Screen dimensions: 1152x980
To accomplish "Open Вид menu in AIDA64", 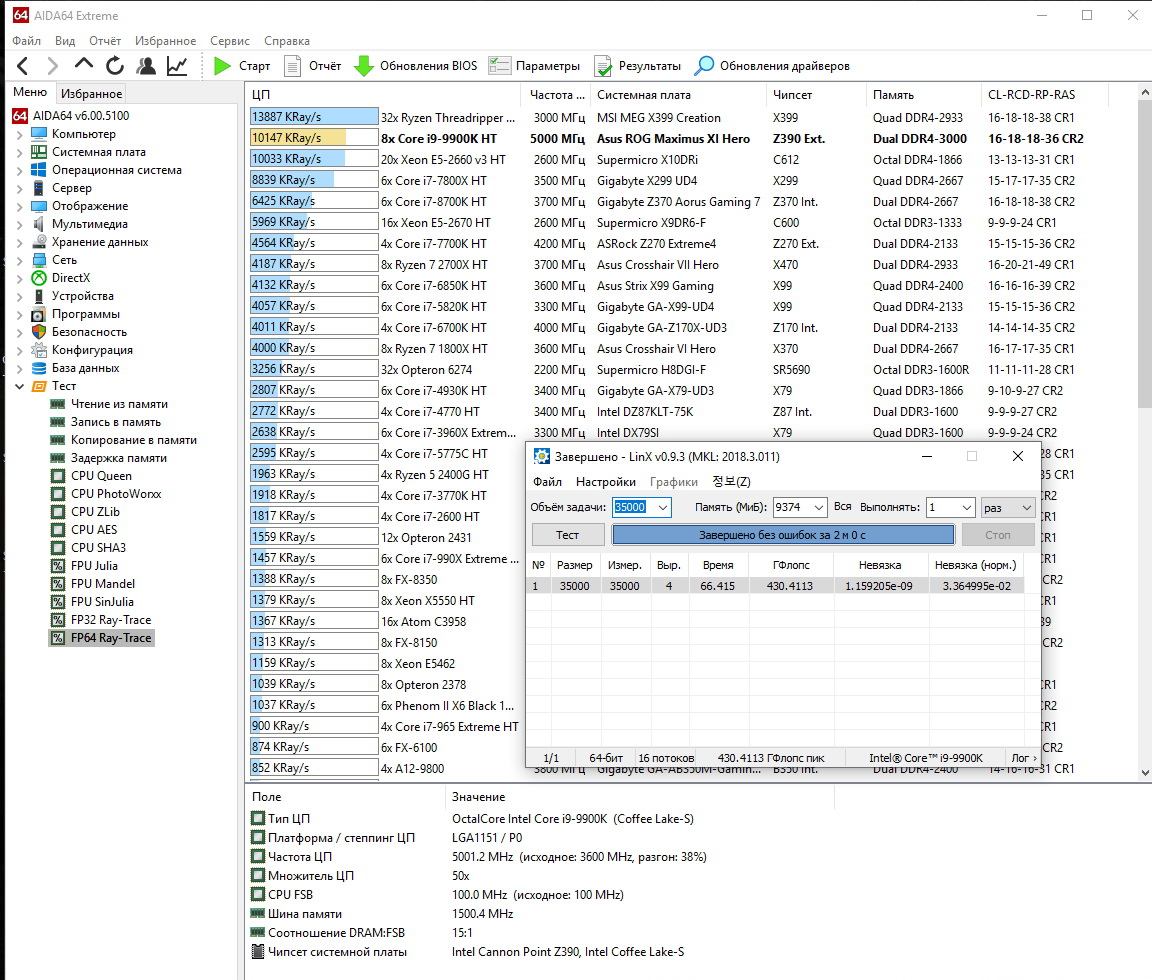I will pyautogui.click(x=65, y=41).
